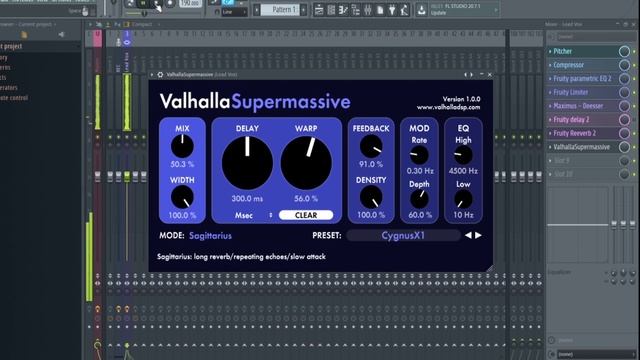Open the Msec delay unit dropdown
Image resolution: width=640 pixels, height=360 pixels.
tap(253, 215)
